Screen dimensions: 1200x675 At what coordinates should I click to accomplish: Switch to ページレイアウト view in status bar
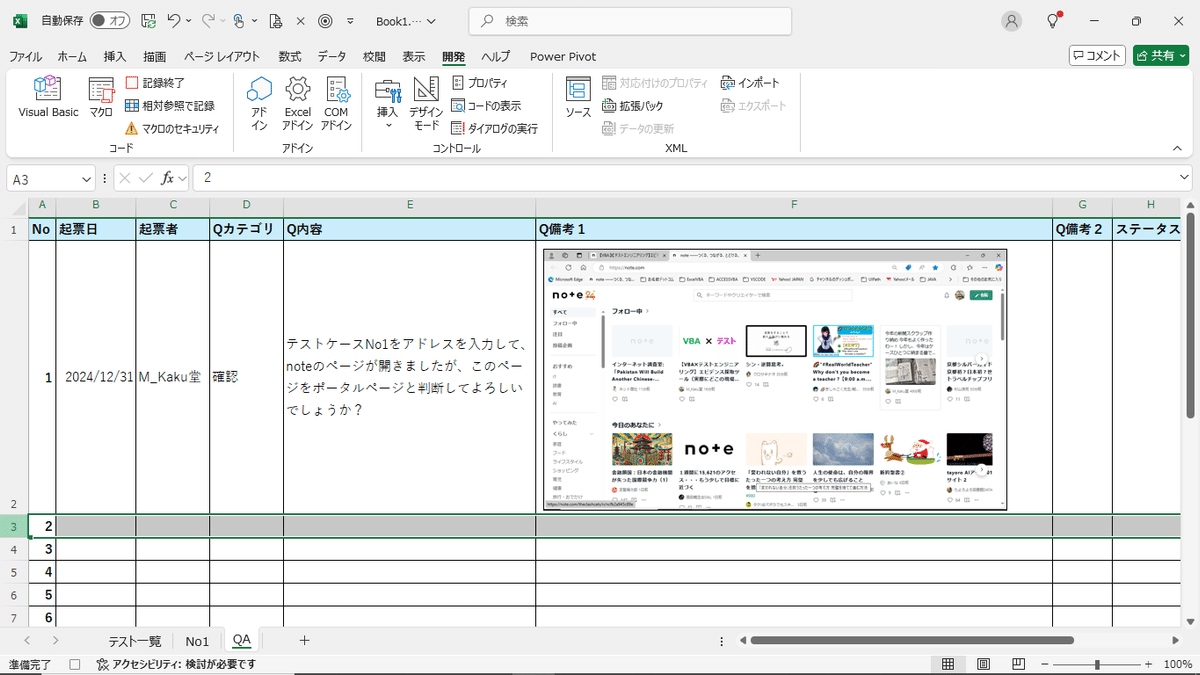(x=984, y=664)
